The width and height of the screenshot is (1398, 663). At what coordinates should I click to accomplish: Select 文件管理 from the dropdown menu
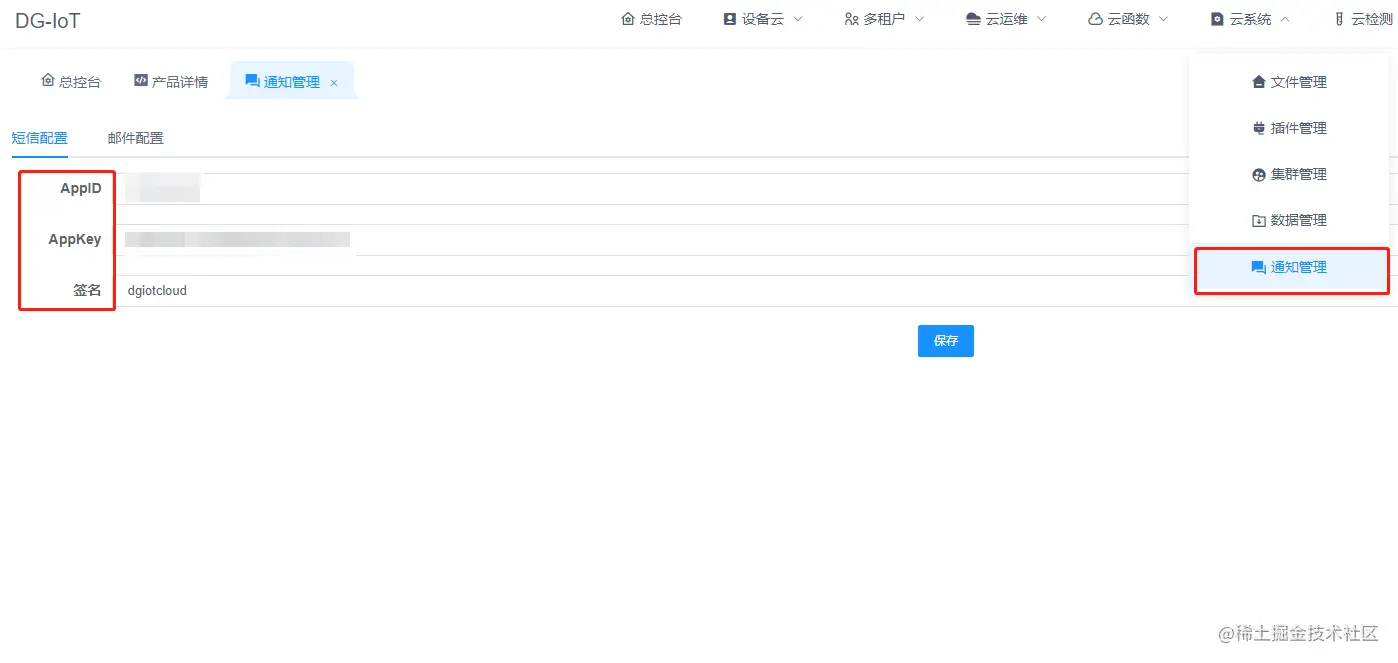1289,82
